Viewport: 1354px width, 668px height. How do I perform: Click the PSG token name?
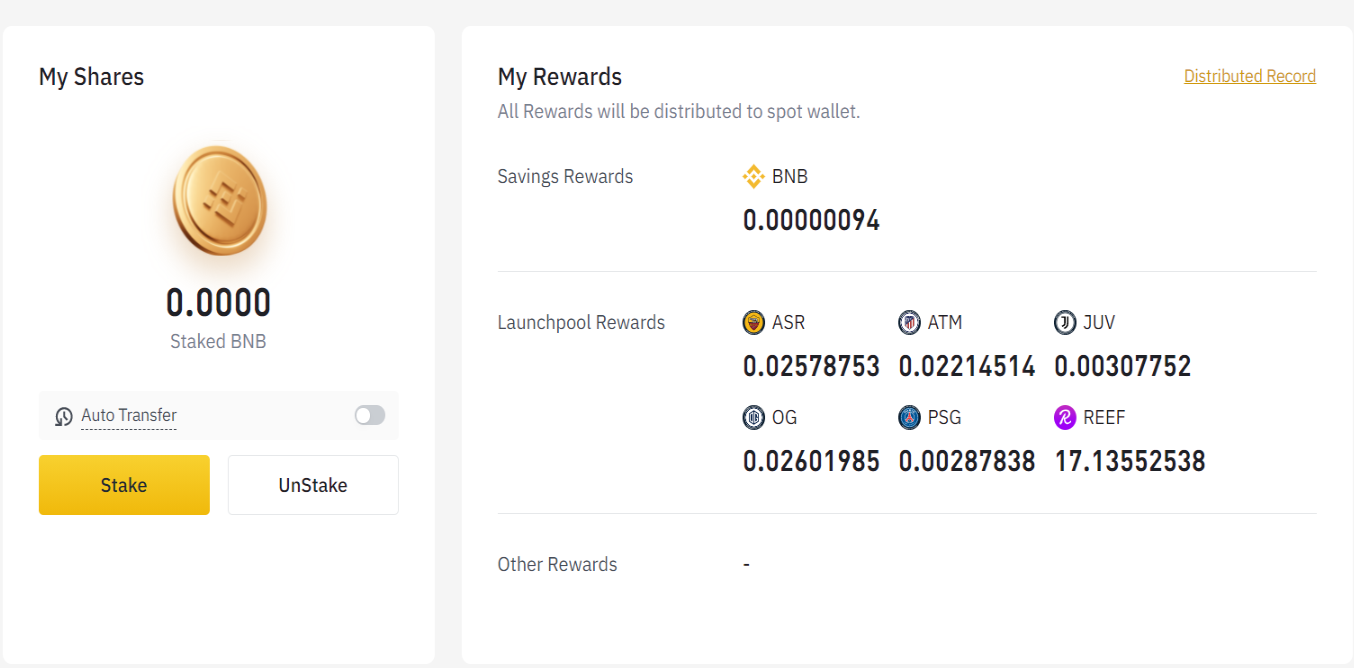[944, 417]
